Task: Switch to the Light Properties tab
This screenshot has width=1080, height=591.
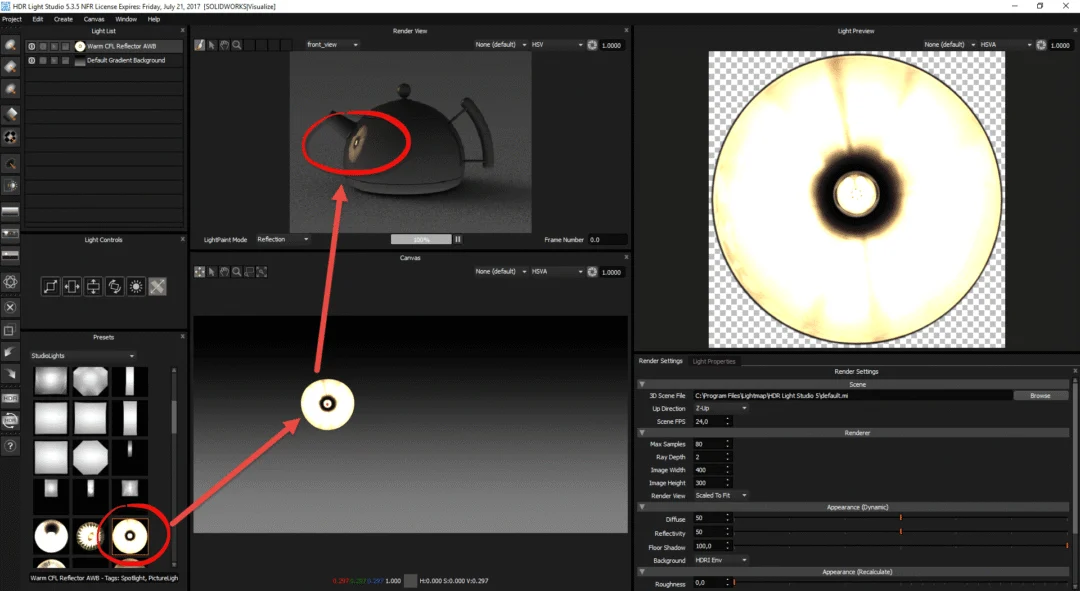Action: pos(714,361)
